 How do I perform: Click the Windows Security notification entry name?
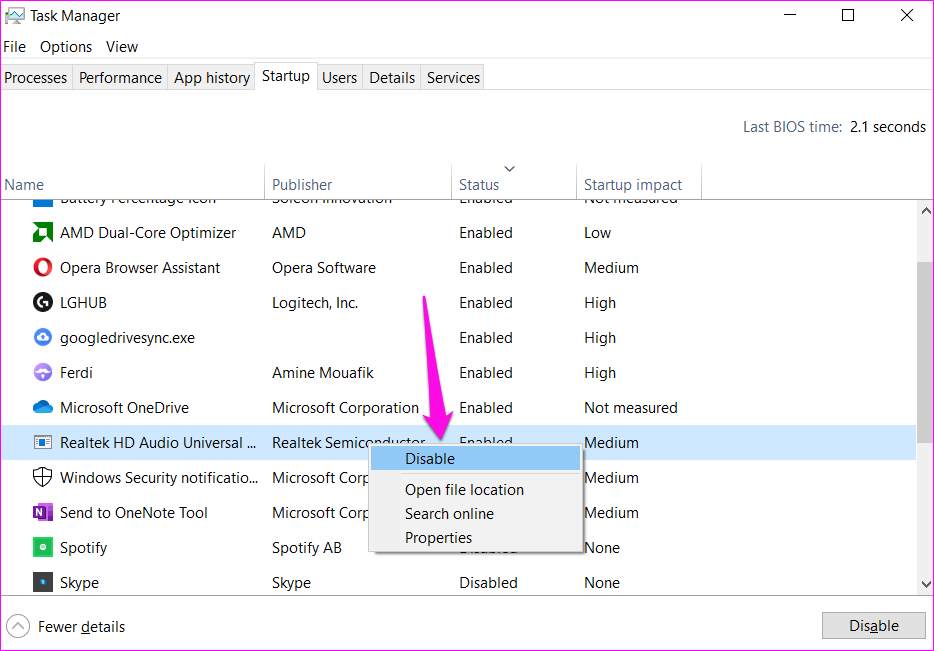pos(159,477)
